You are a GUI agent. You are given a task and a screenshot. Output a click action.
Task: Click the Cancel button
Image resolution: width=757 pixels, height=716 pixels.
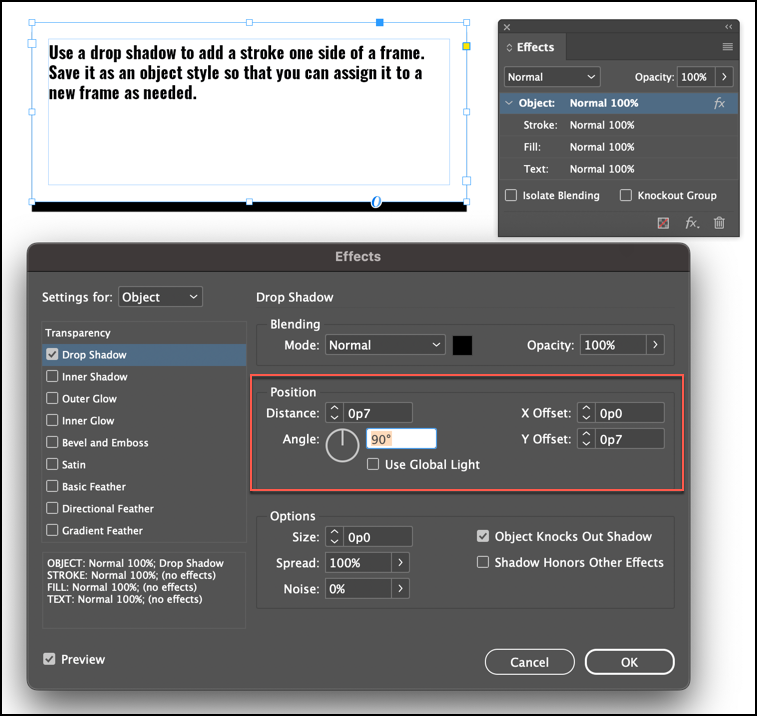(530, 662)
